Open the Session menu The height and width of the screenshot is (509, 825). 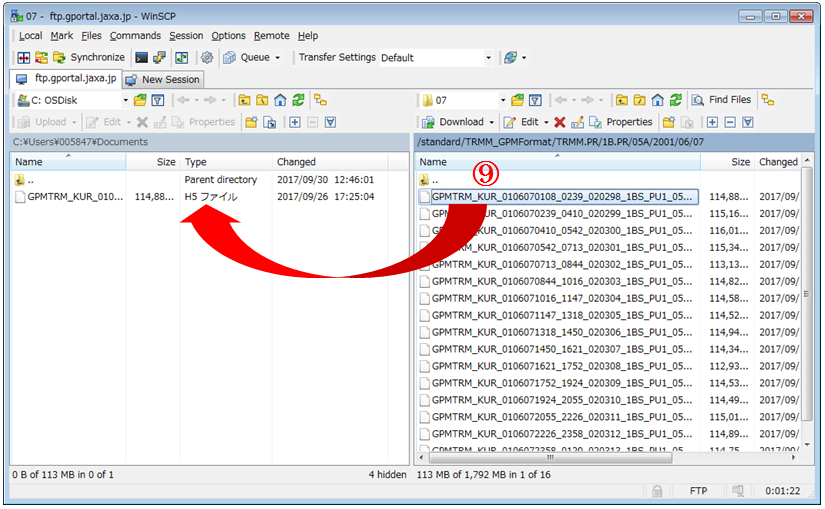click(186, 36)
